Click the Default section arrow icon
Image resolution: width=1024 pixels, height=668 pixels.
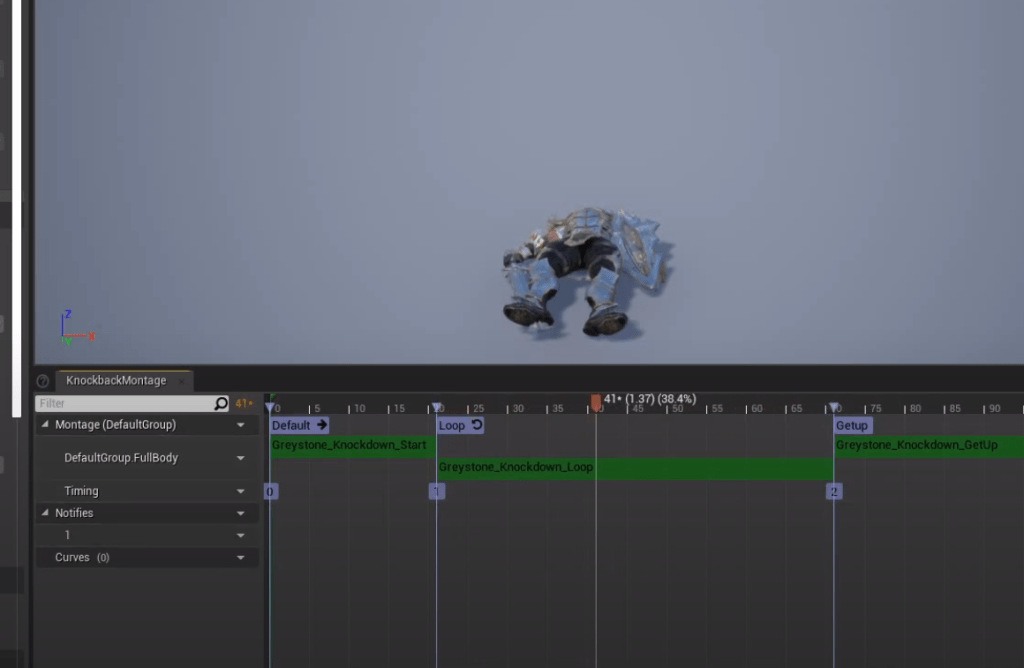coord(321,425)
